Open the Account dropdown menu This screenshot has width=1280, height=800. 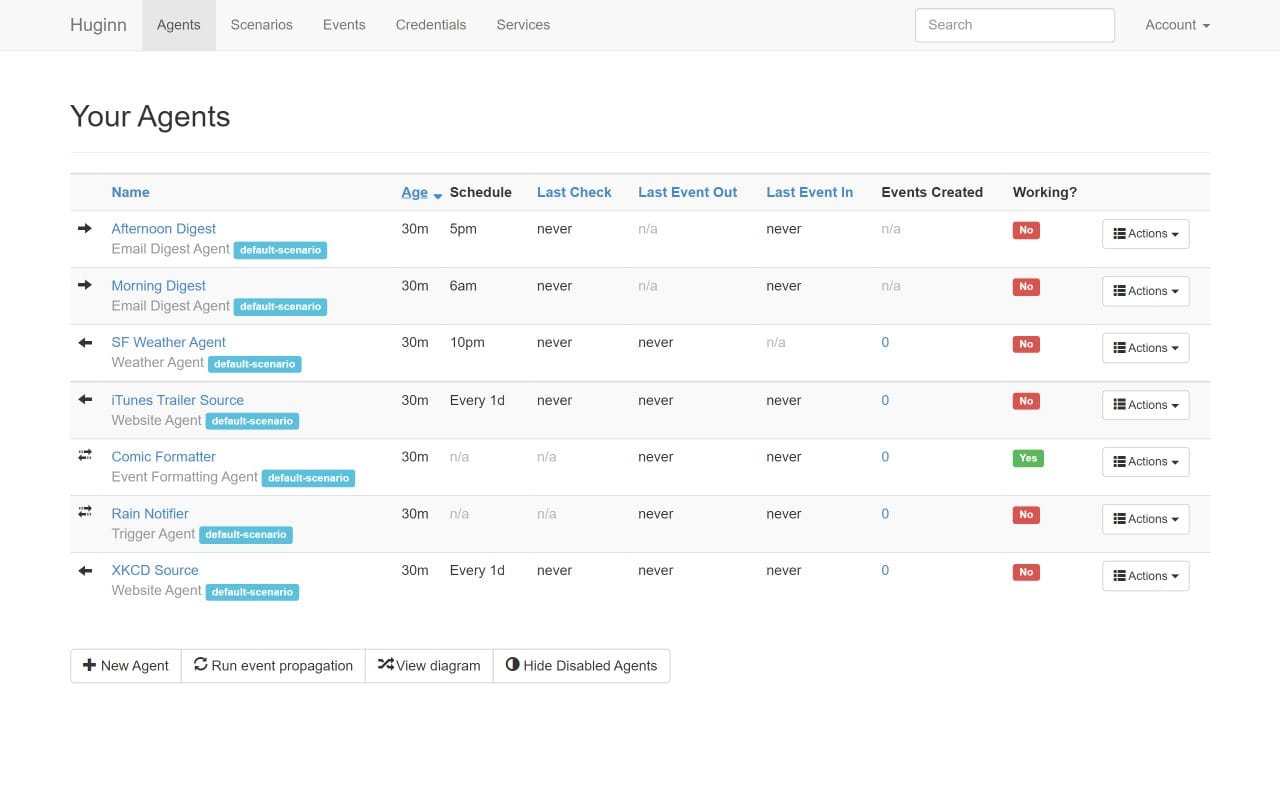(x=1176, y=24)
